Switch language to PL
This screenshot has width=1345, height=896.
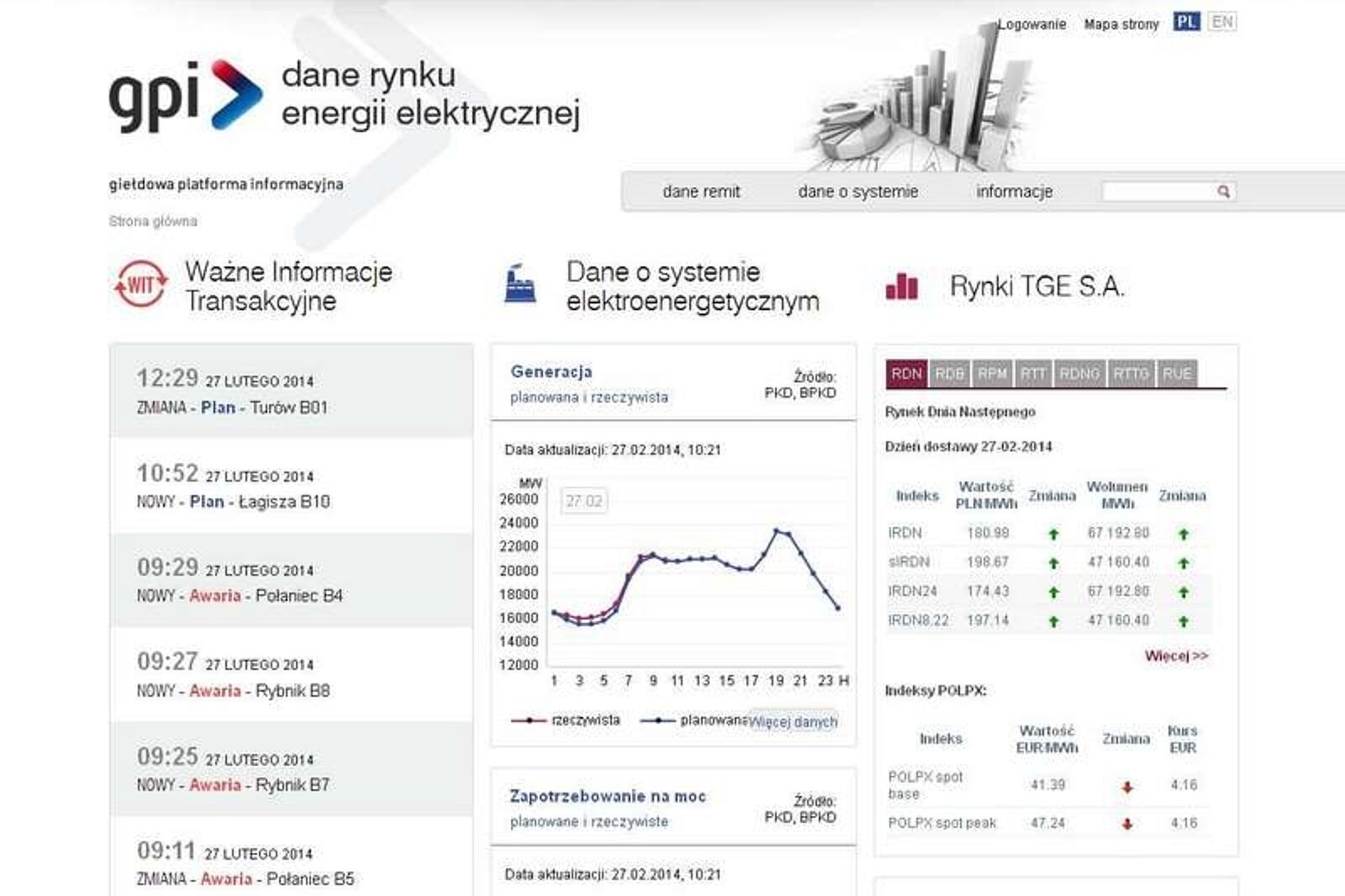[1186, 22]
